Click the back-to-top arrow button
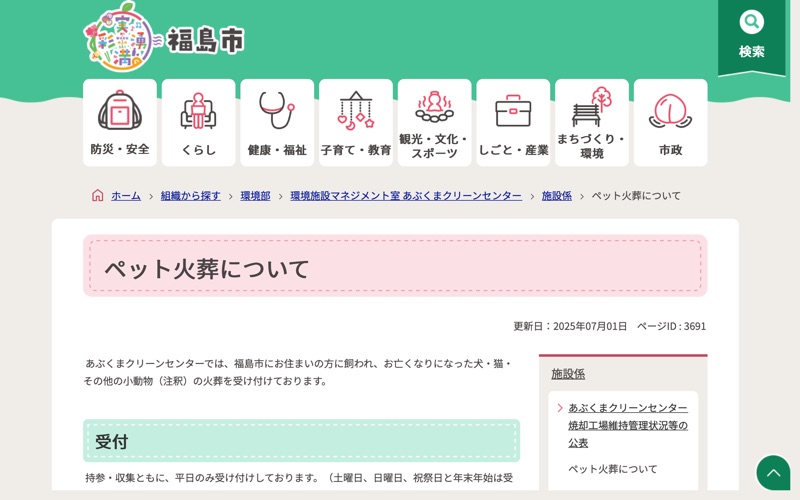Viewport: 800px width, 500px height. 773,472
